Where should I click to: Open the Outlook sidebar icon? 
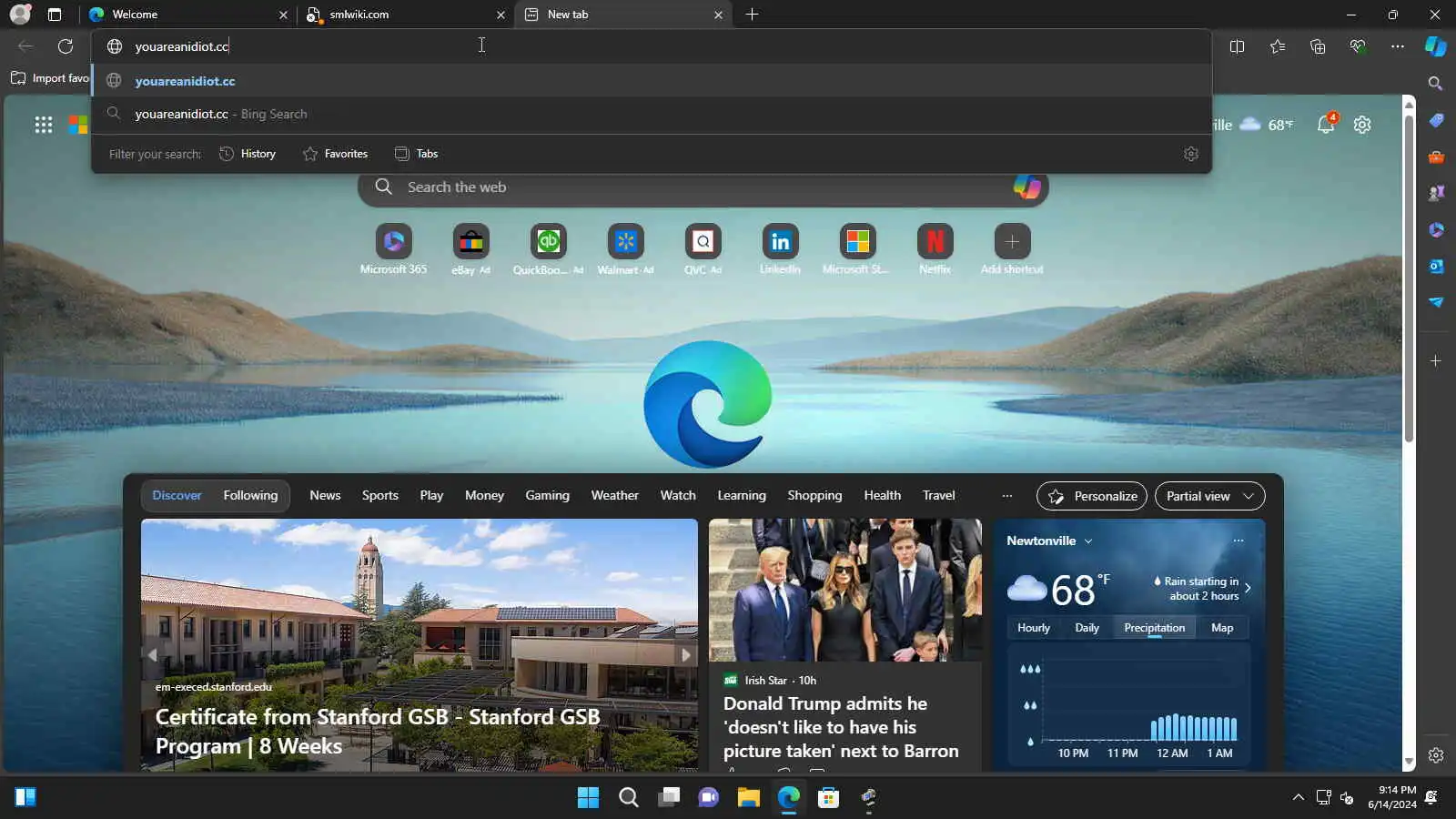coord(1436,267)
